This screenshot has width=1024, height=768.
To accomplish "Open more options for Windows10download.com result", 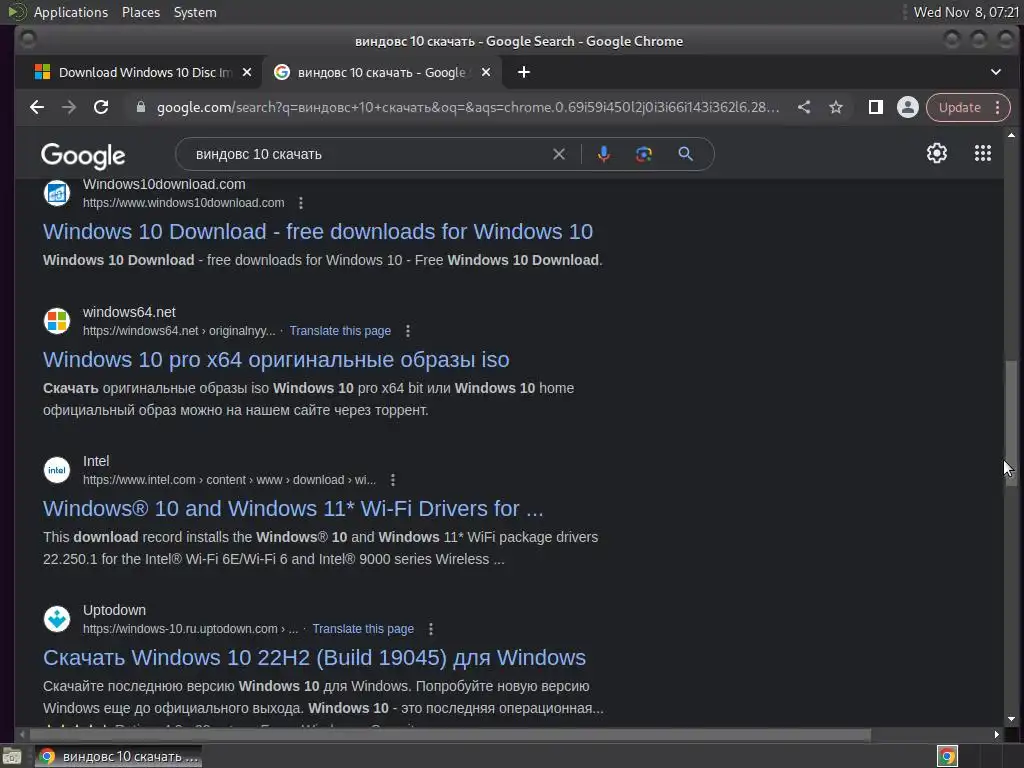I will point(301,203).
